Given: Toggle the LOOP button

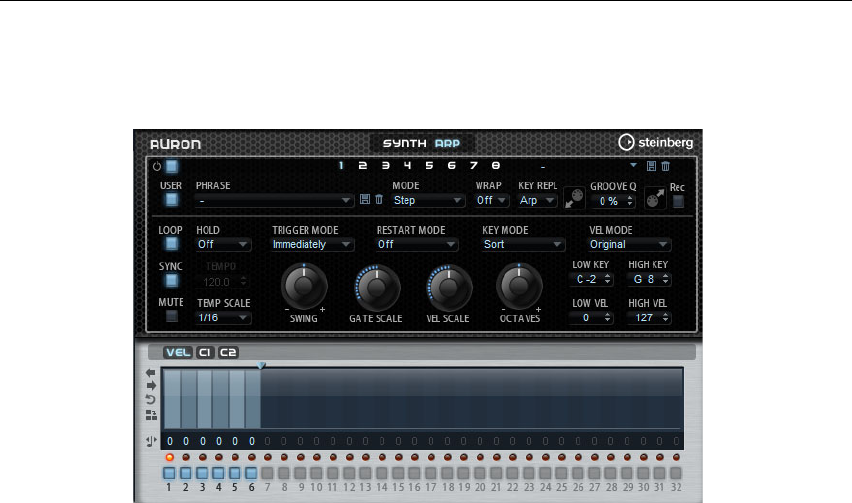Looking at the screenshot, I should 171,244.
